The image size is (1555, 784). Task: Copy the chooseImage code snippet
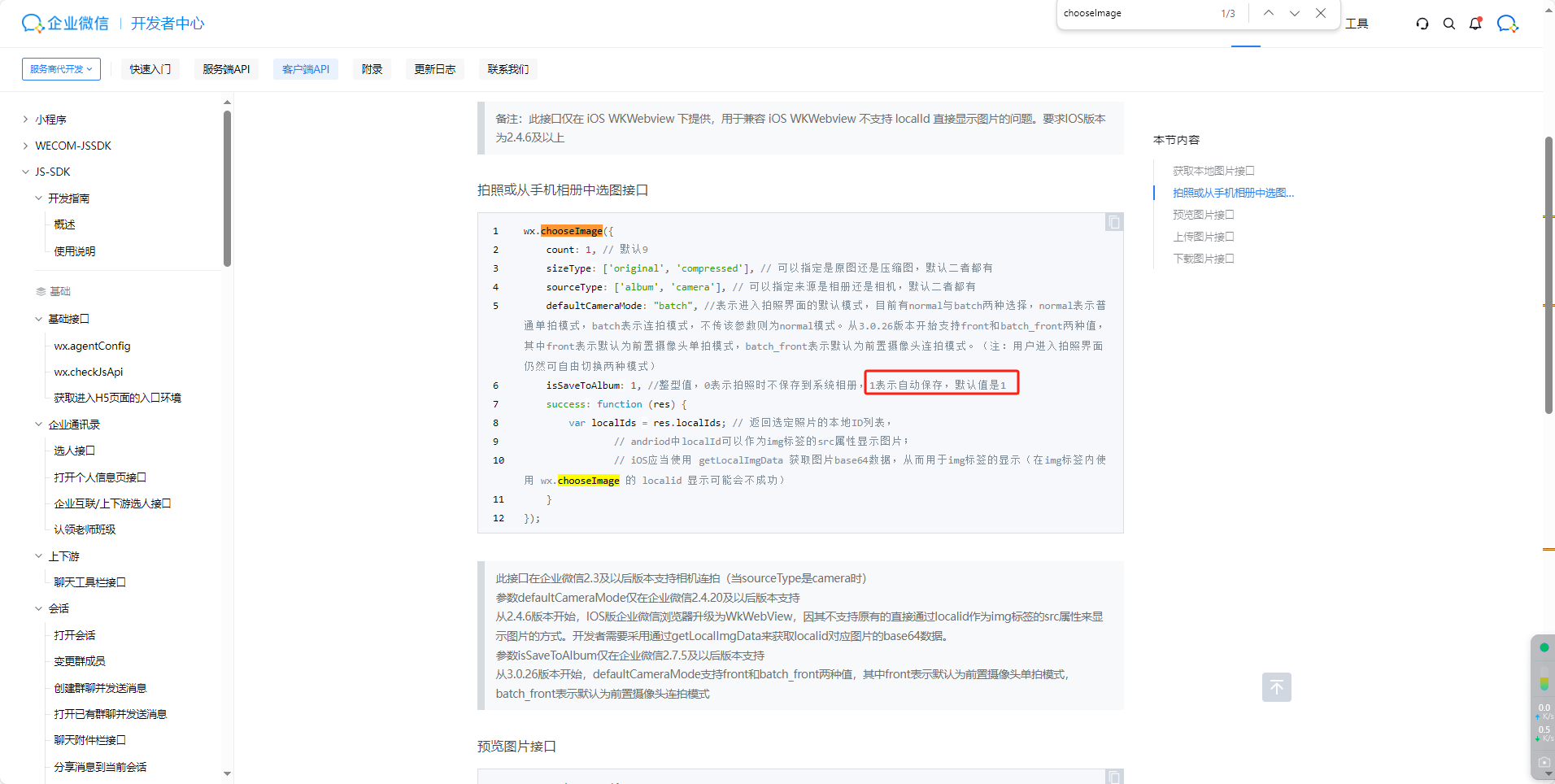coord(1113,222)
